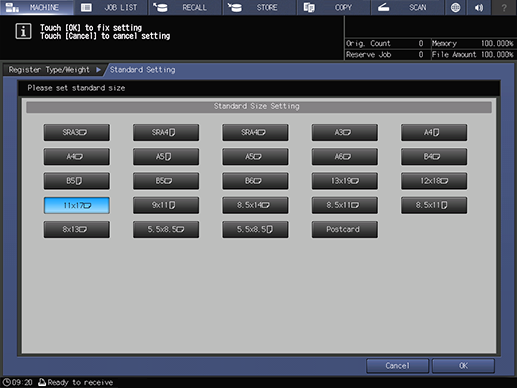Click the Standard Size Setting header
Image resolution: width=517 pixels, height=388 pixels.
tap(259, 106)
